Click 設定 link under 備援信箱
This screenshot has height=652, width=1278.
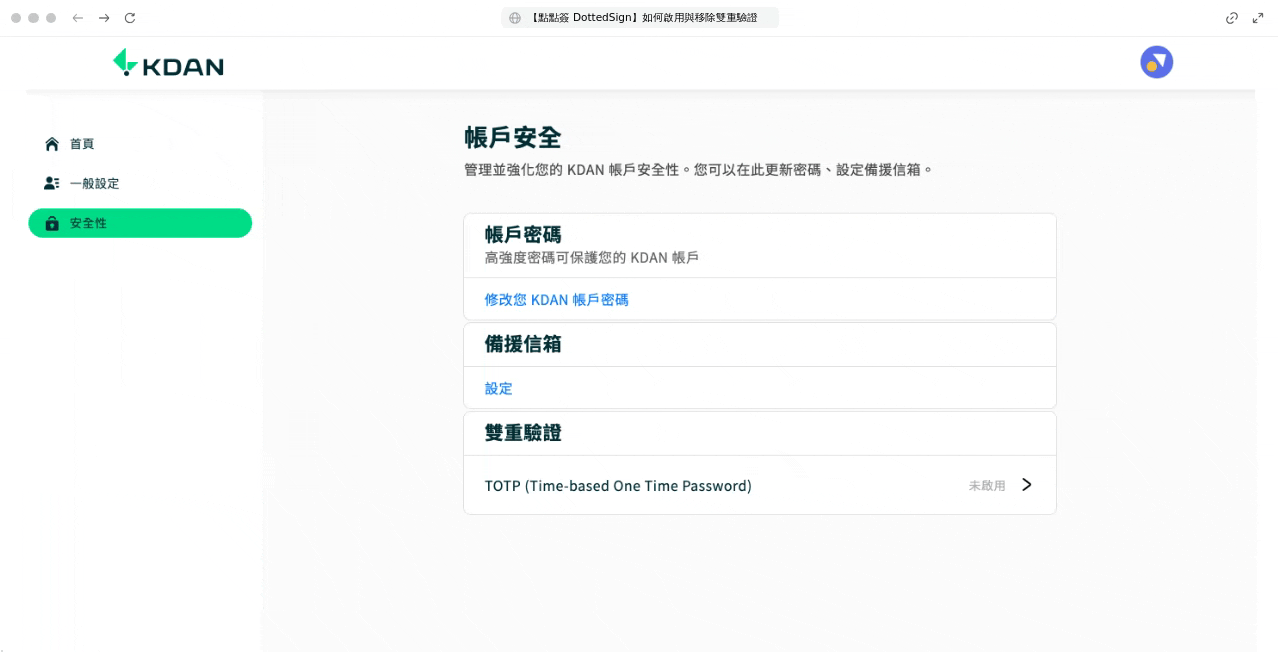click(x=498, y=388)
